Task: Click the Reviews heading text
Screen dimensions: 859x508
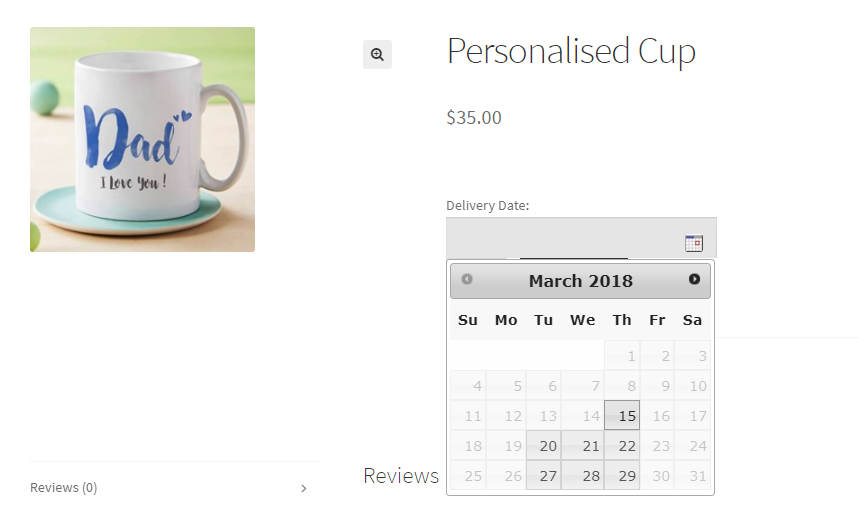Action: point(401,476)
